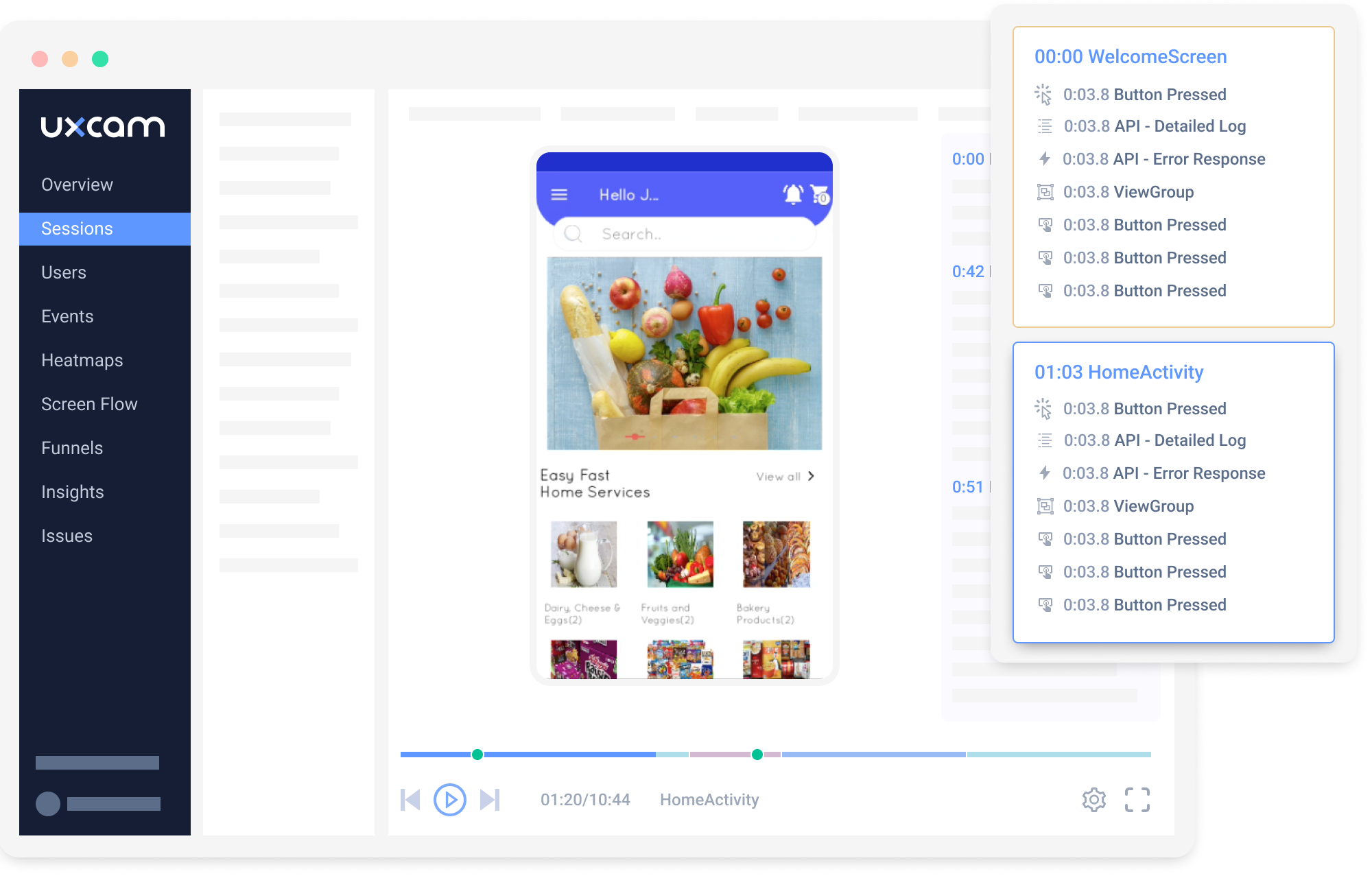Click the notification bell in phone app
The height and width of the screenshot is (878, 1372).
[x=793, y=195]
